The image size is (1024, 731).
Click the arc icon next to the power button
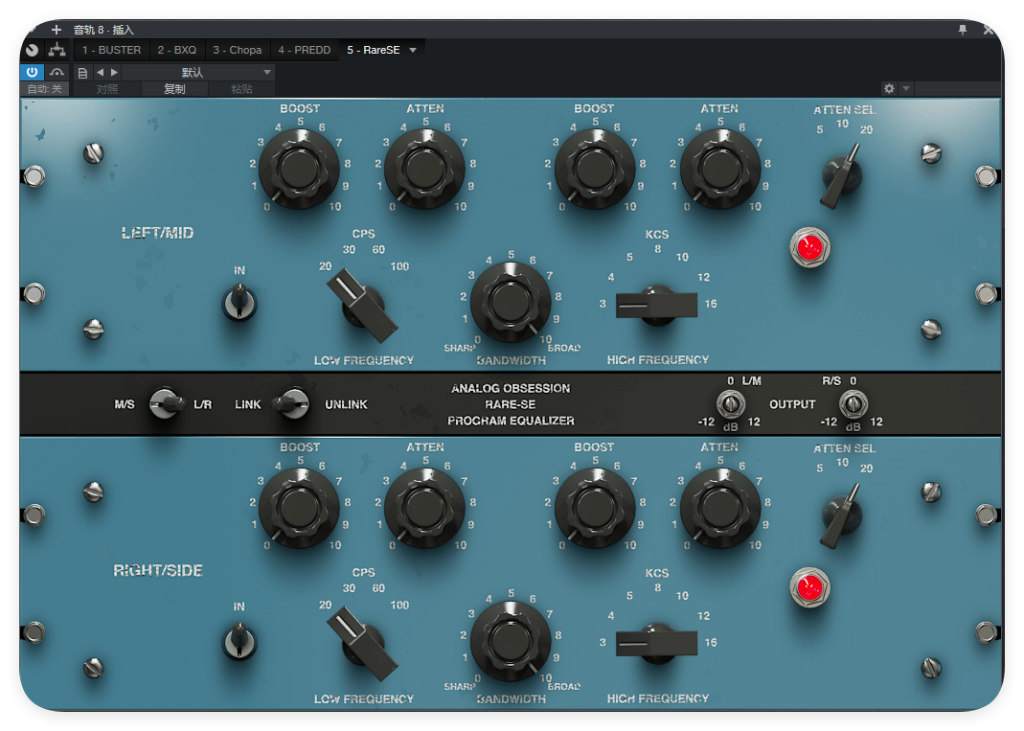tap(57, 73)
